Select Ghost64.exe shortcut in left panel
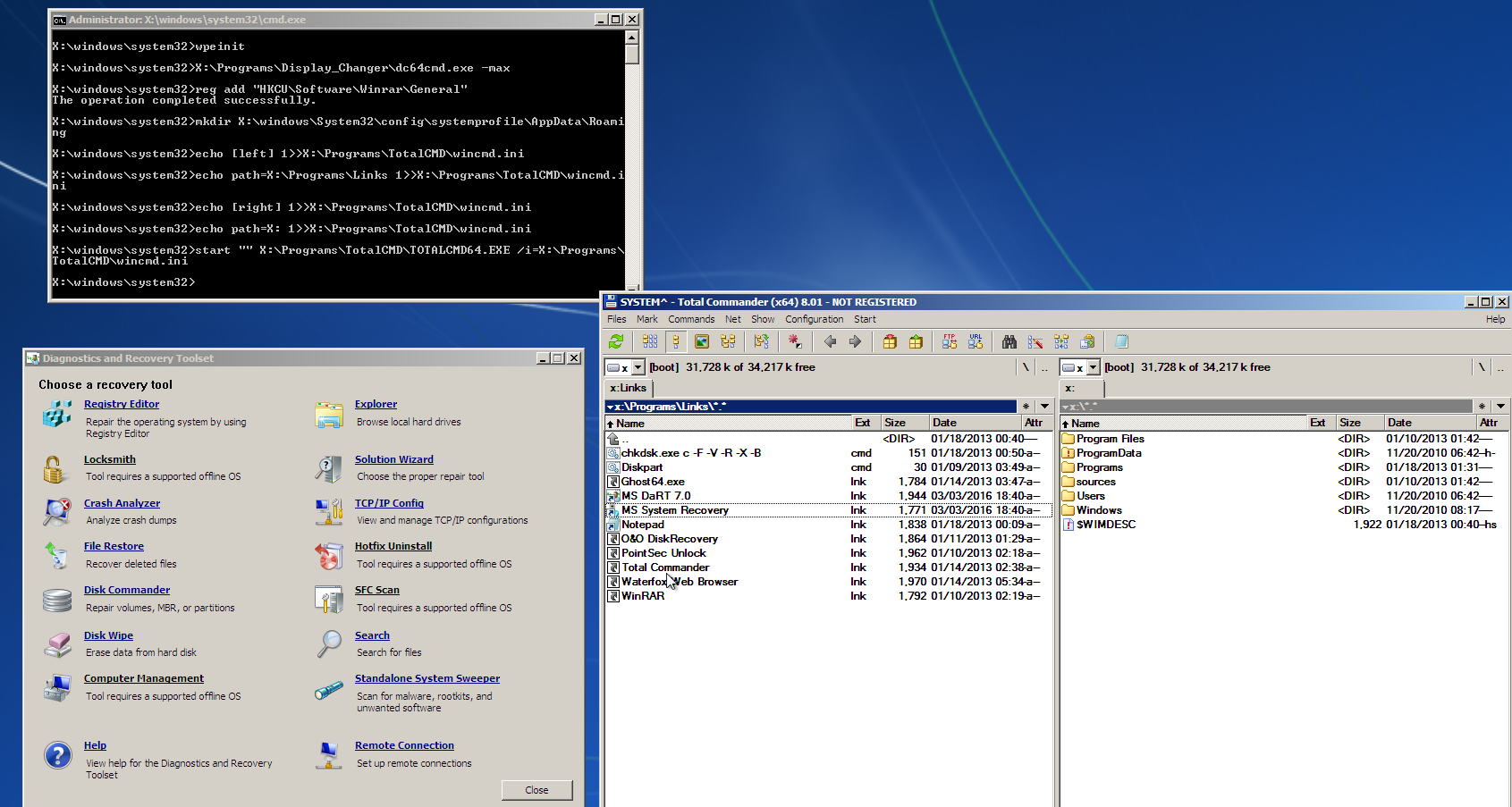This screenshot has width=1512, height=807. (653, 482)
